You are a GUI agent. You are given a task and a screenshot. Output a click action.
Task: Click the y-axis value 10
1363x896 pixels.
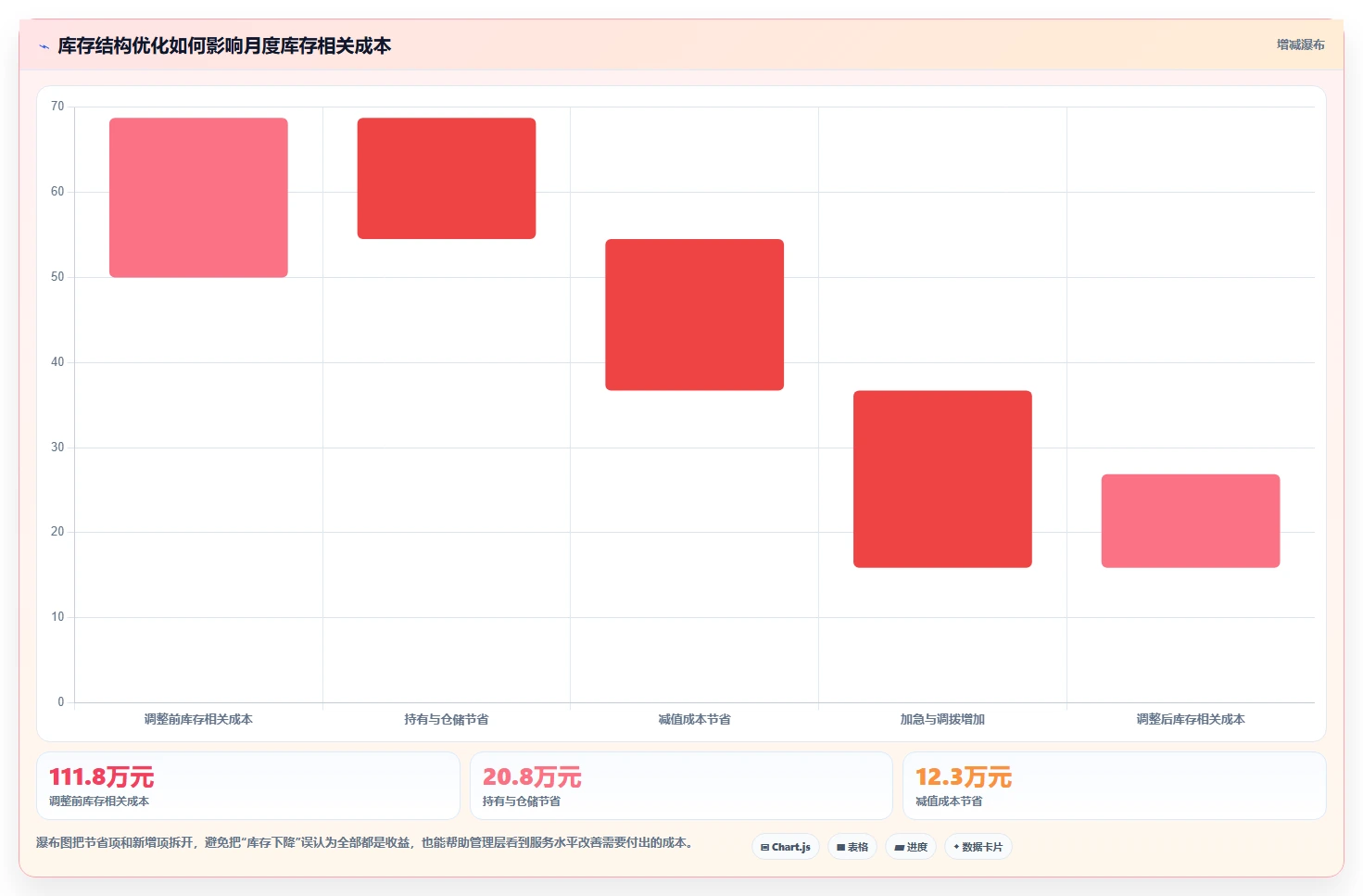[x=57, y=617]
